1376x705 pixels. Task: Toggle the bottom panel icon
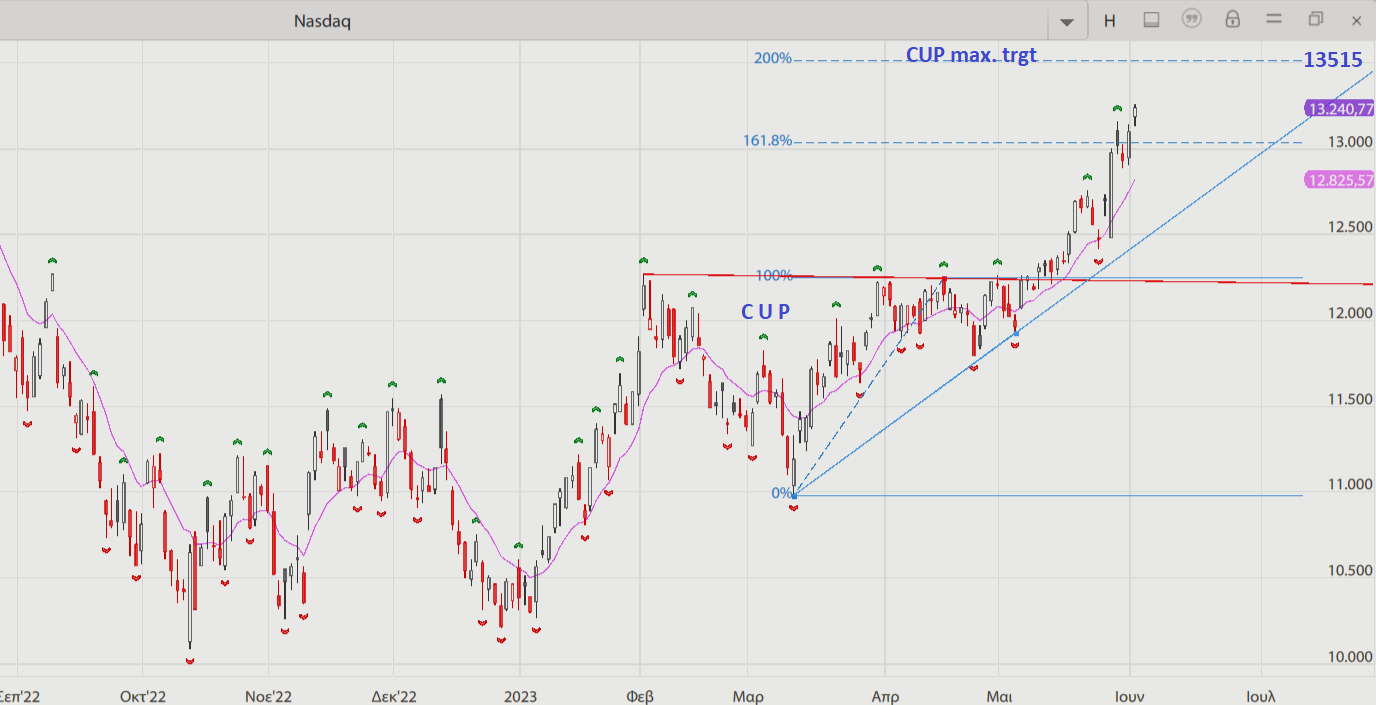(1151, 20)
